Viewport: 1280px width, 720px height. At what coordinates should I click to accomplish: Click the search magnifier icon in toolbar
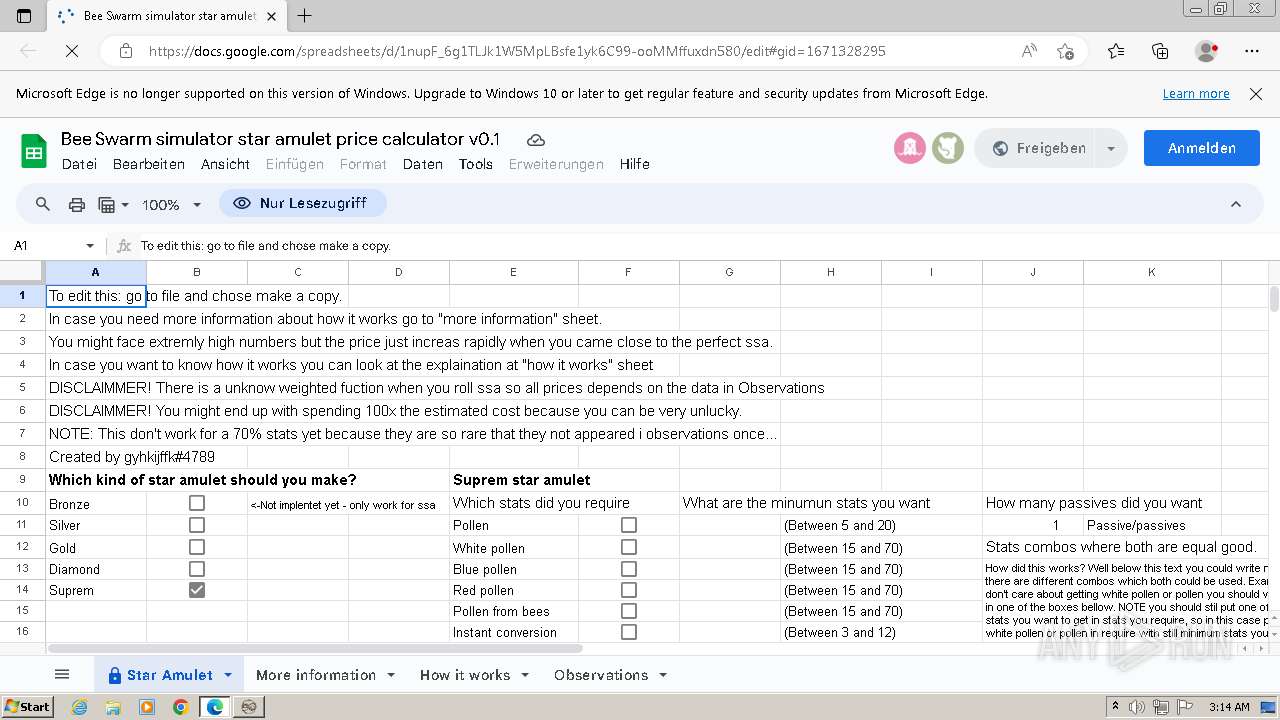coord(43,204)
